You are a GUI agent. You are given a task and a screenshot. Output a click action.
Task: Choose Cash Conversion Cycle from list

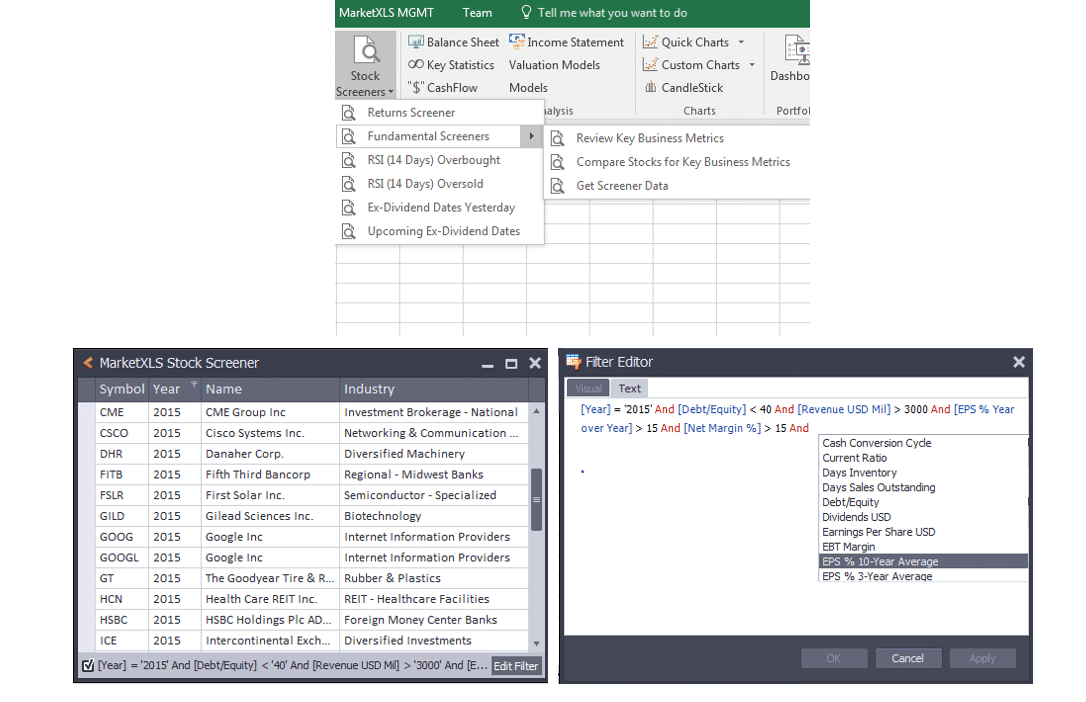(923, 443)
